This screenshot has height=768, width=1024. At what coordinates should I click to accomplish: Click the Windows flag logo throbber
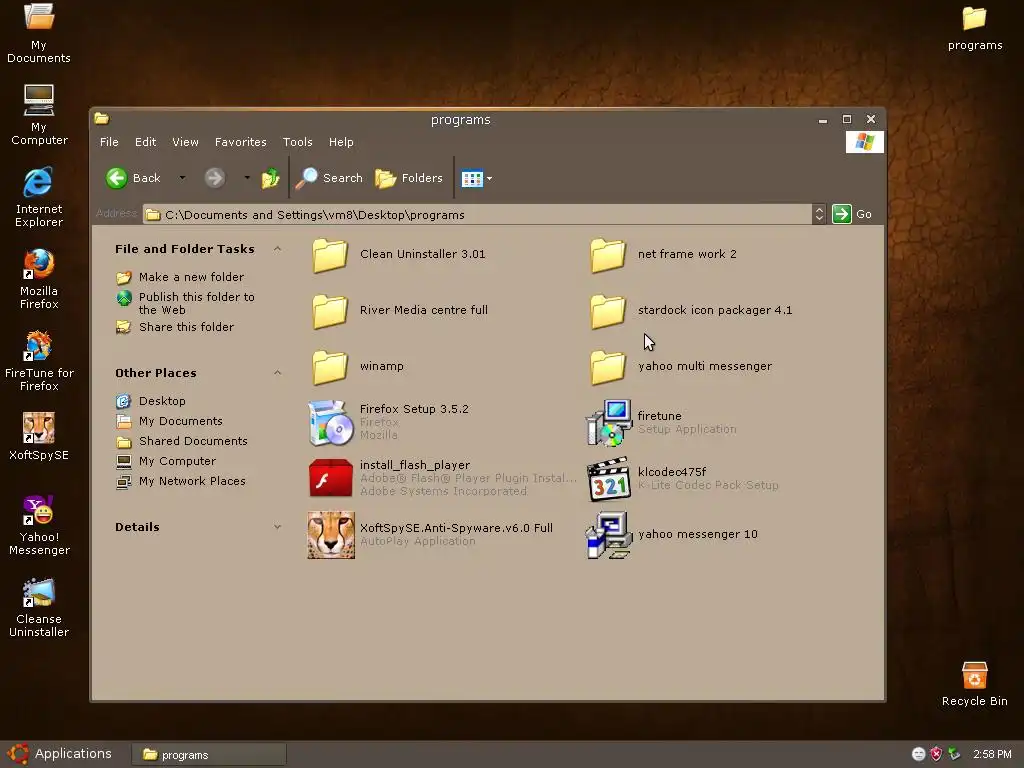tap(865, 142)
